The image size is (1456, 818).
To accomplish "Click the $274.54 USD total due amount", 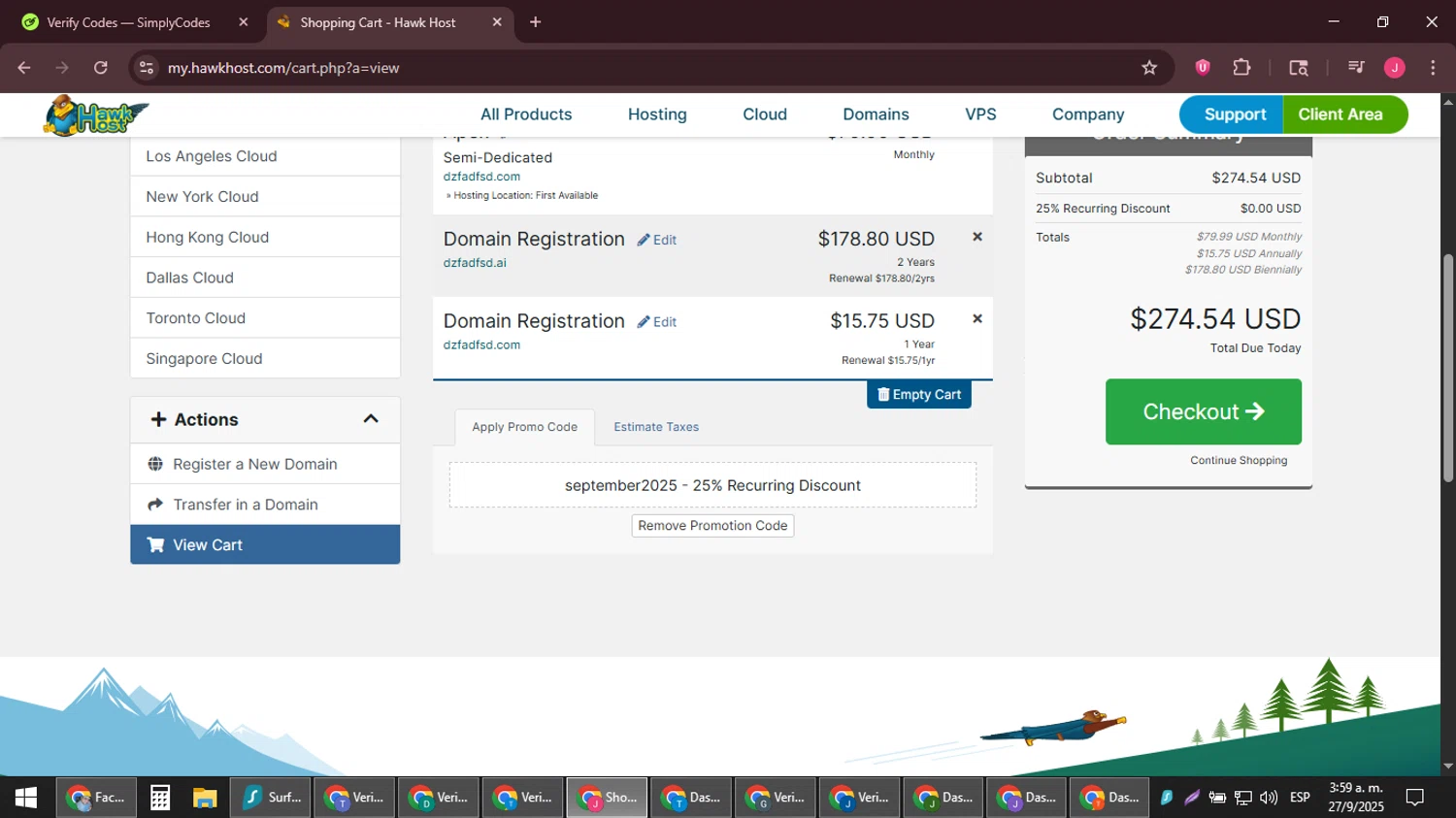I will (x=1215, y=319).
